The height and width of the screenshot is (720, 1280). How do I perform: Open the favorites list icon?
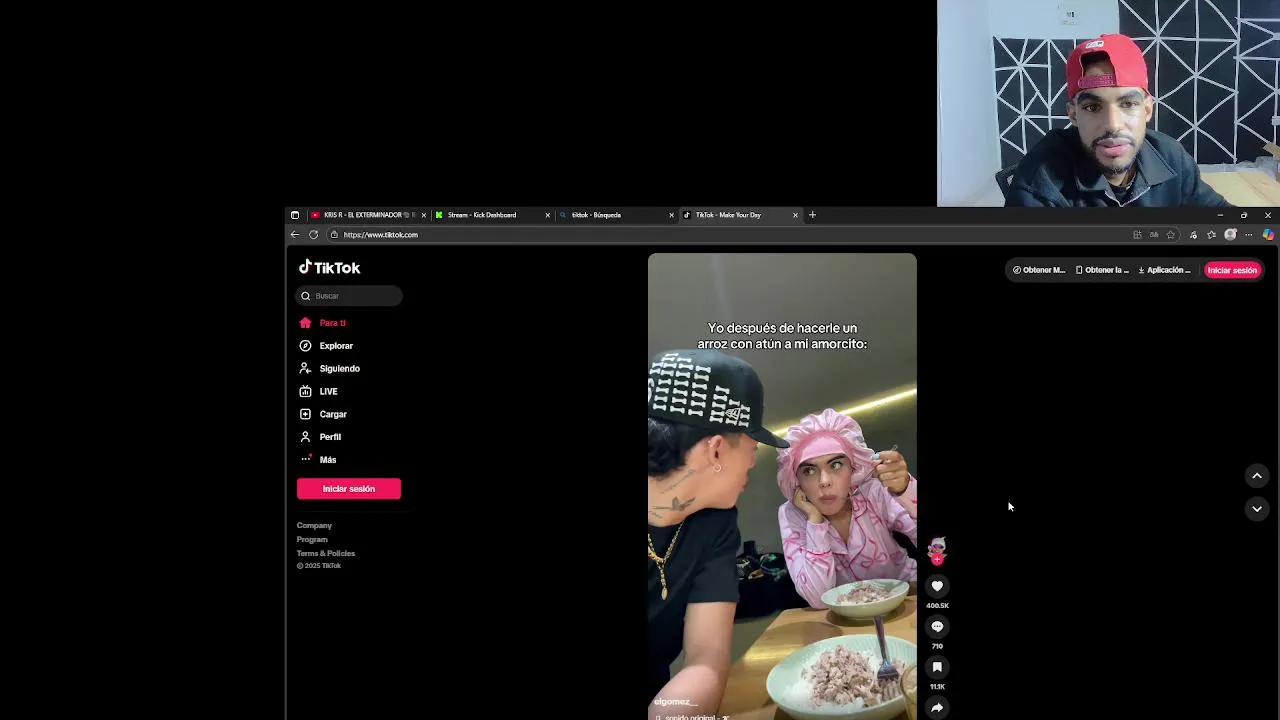pos(1212,235)
